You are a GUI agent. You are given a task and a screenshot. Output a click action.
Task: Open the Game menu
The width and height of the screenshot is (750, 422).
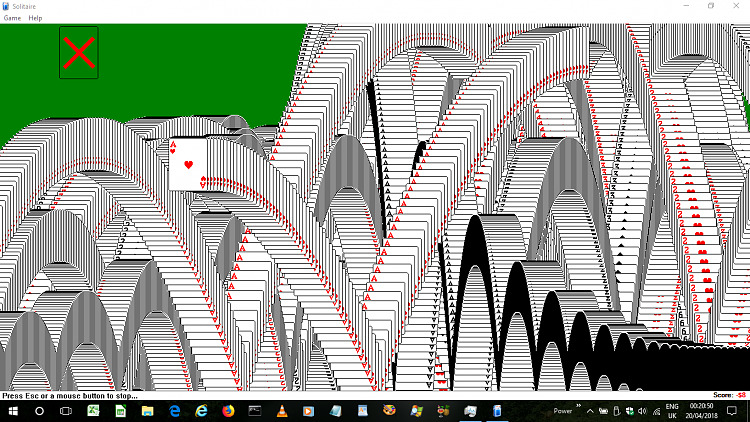(x=12, y=18)
